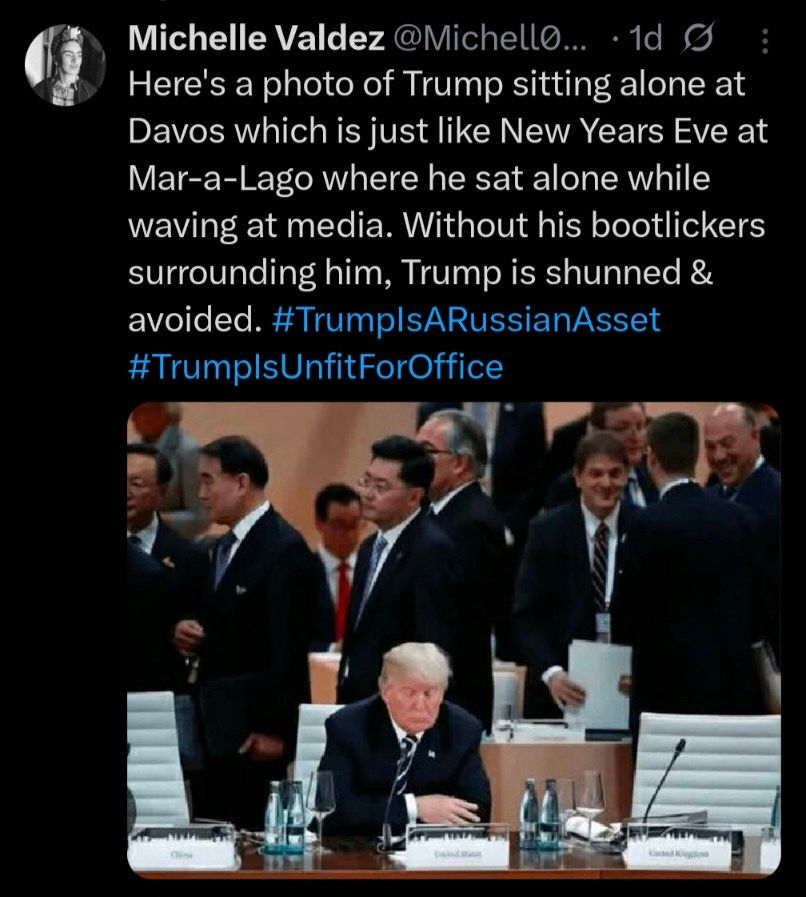806x897 pixels.
Task: Click the China name placard in photo
Action: 184,853
